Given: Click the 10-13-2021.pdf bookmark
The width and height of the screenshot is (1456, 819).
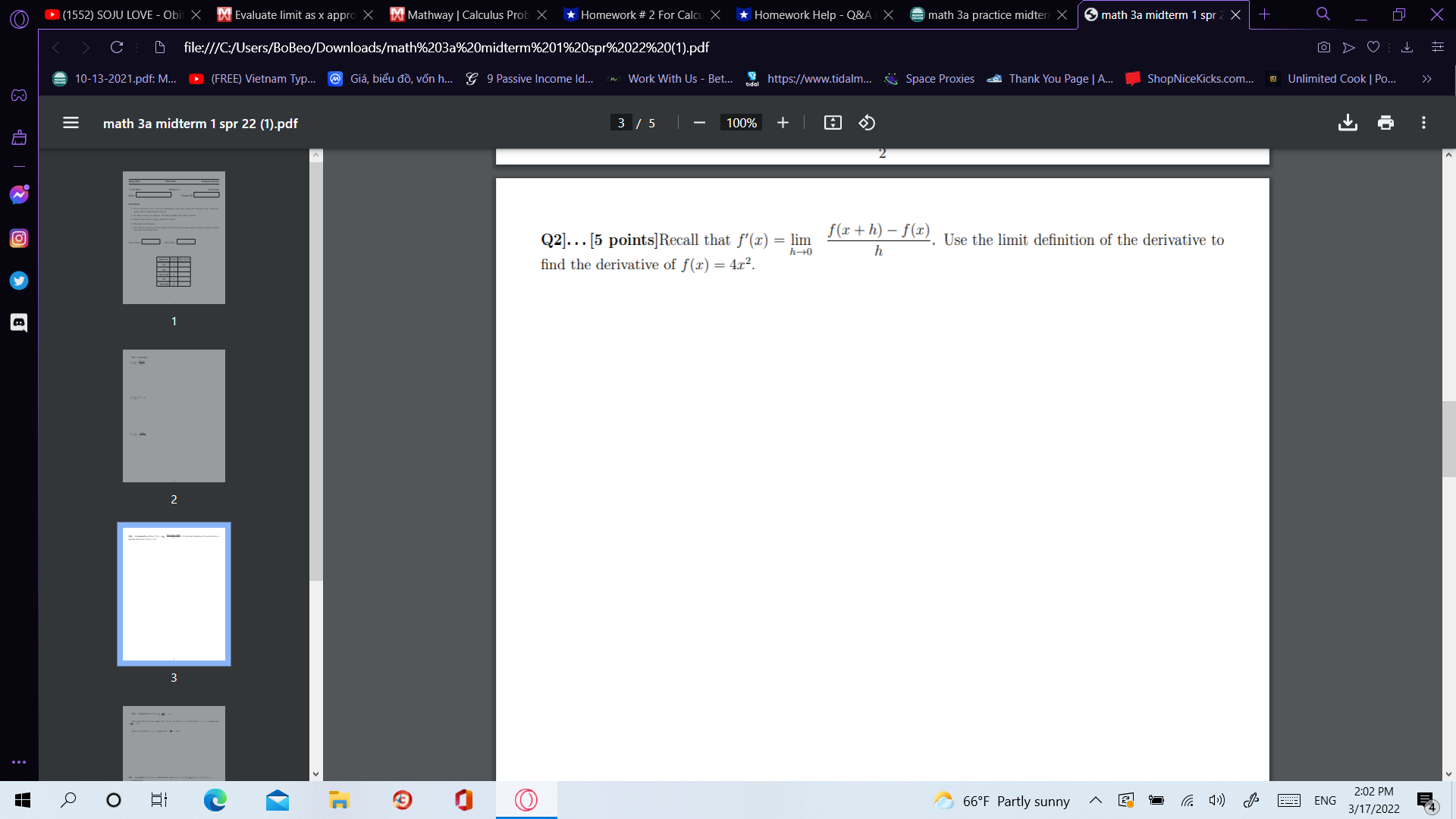Looking at the screenshot, I should 114,78.
